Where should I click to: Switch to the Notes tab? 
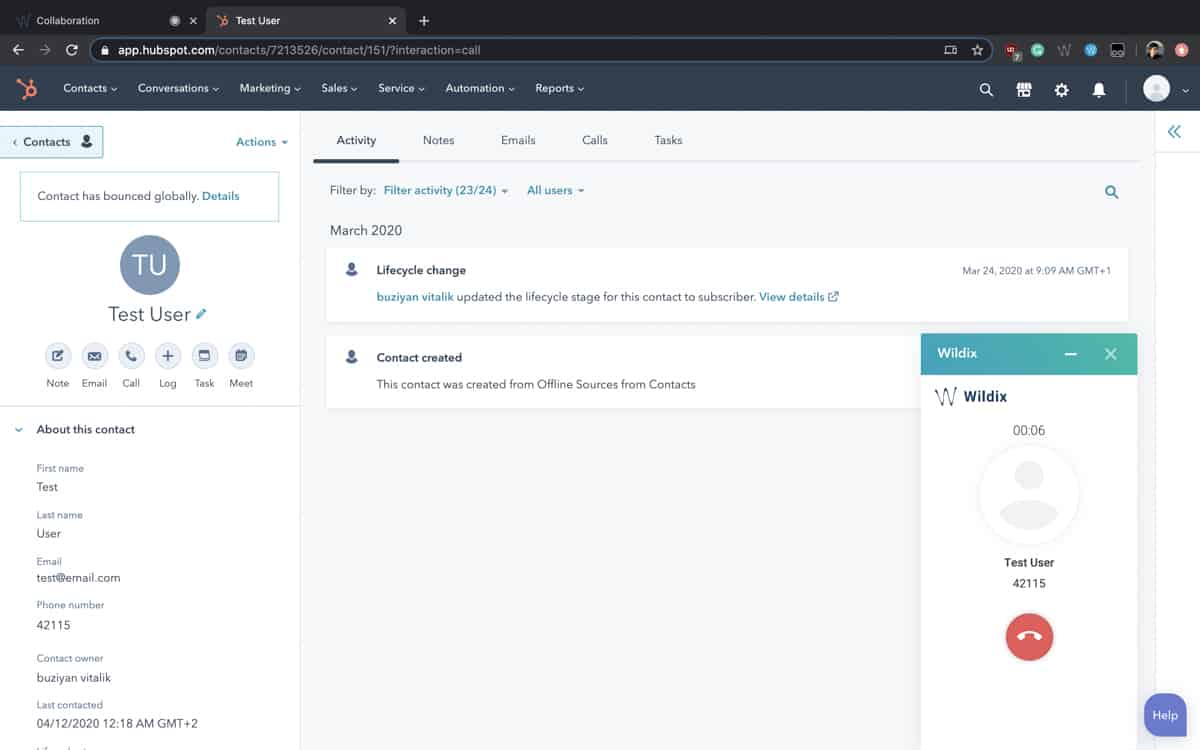[x=438, y=140]
